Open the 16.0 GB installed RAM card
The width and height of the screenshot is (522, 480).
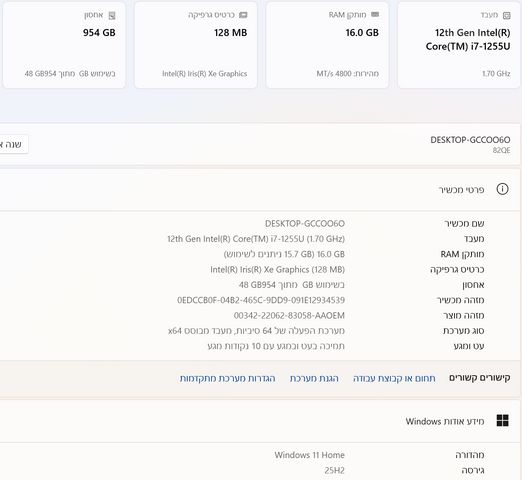click(327, 45)
